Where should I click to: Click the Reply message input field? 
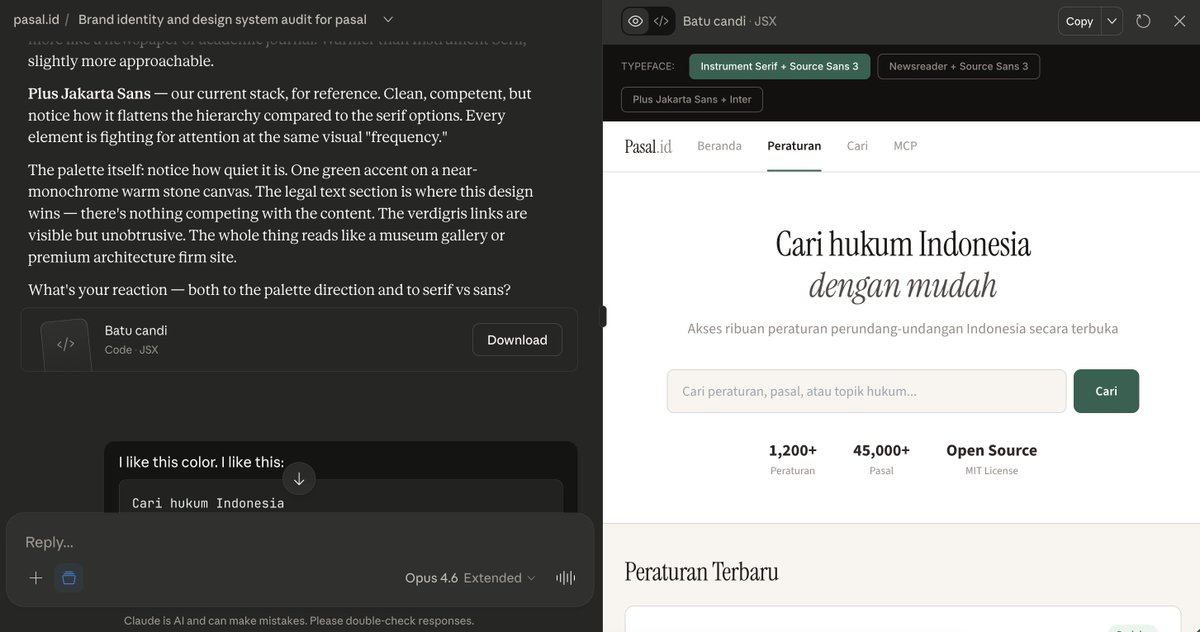point(299,542)
